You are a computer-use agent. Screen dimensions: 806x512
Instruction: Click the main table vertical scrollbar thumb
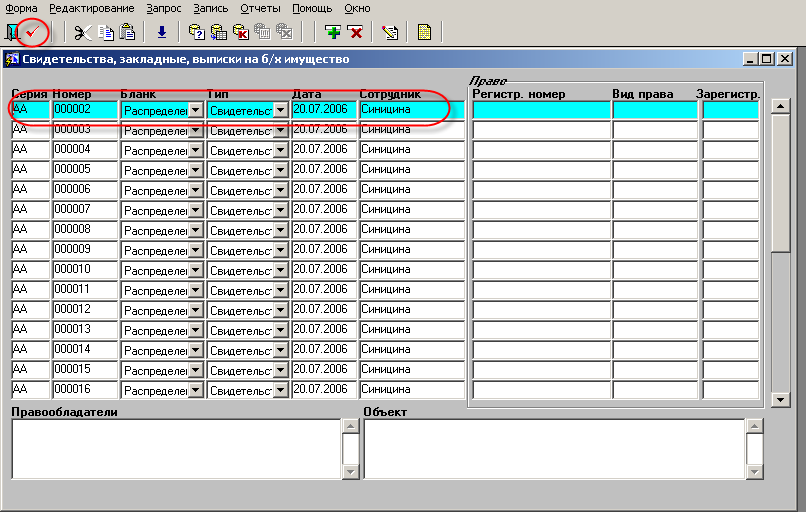(x=780, y=183)
